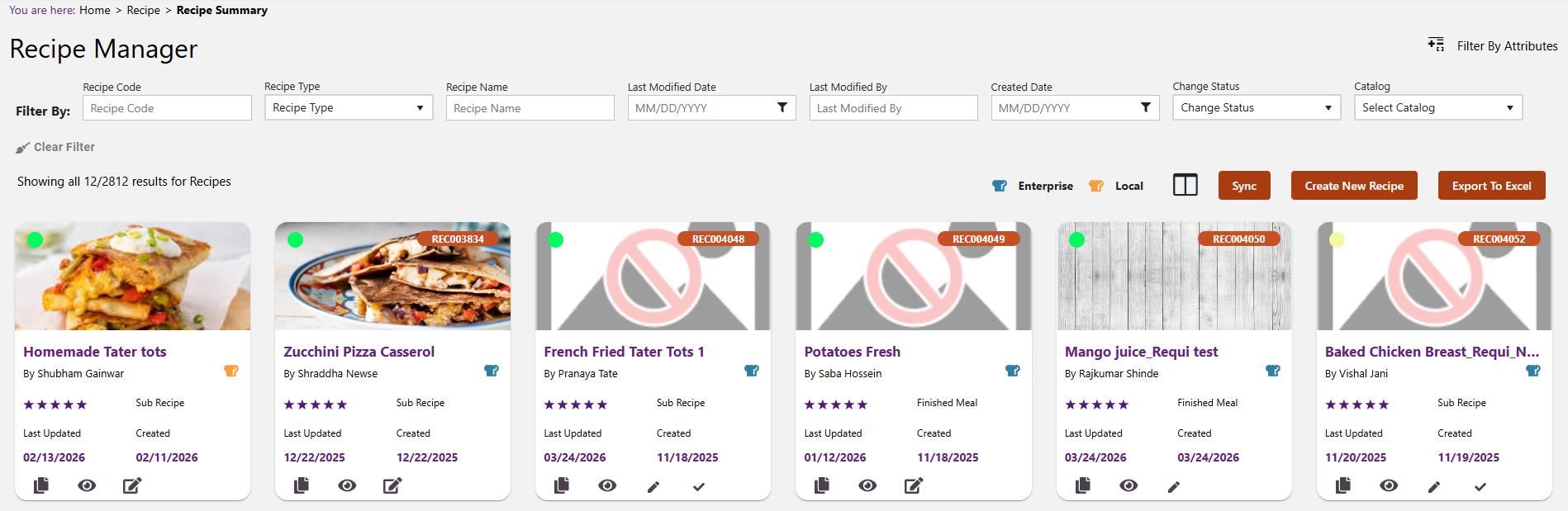Open edit icon for Zucchini Pizza Casserol

pyautogui.click(x=392, y=485)
